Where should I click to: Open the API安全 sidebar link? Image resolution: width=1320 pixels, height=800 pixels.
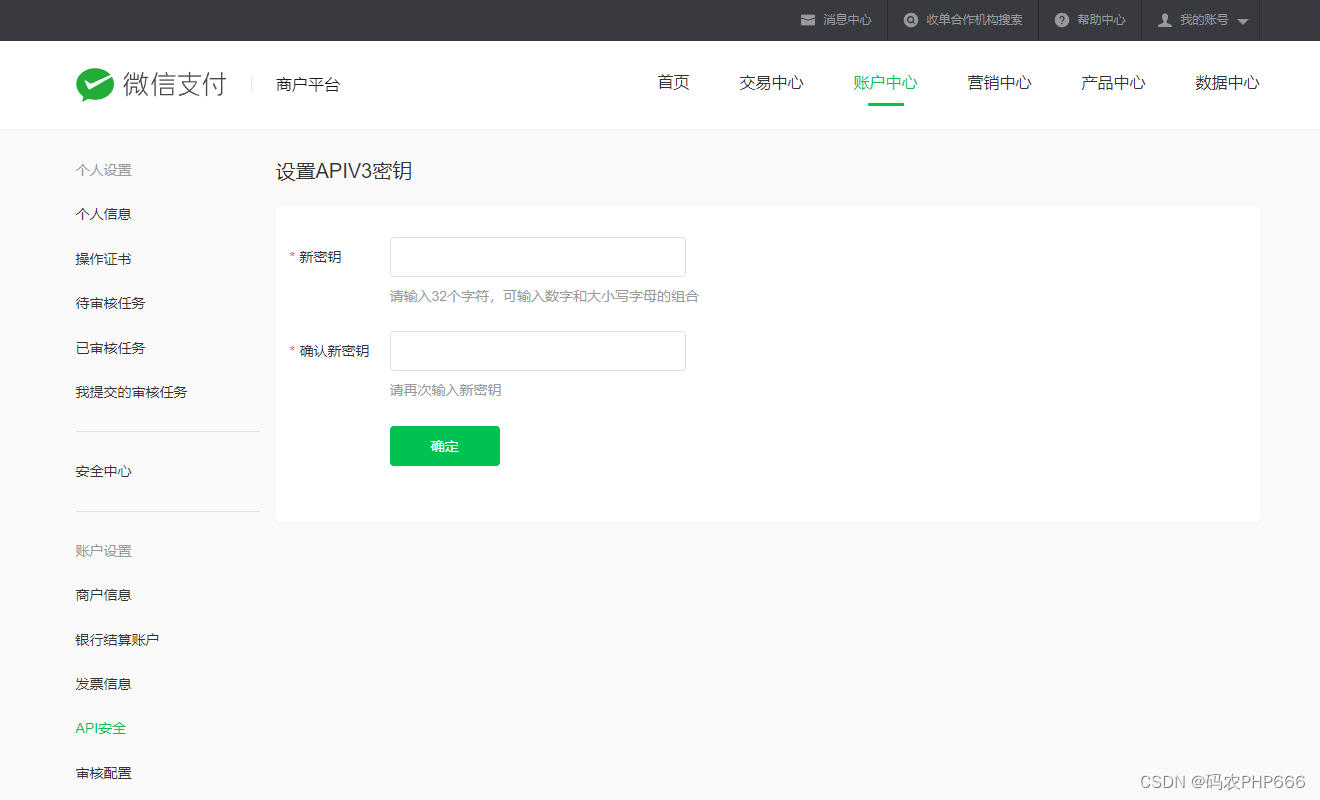pyautogui.click(x=100, y=728)
